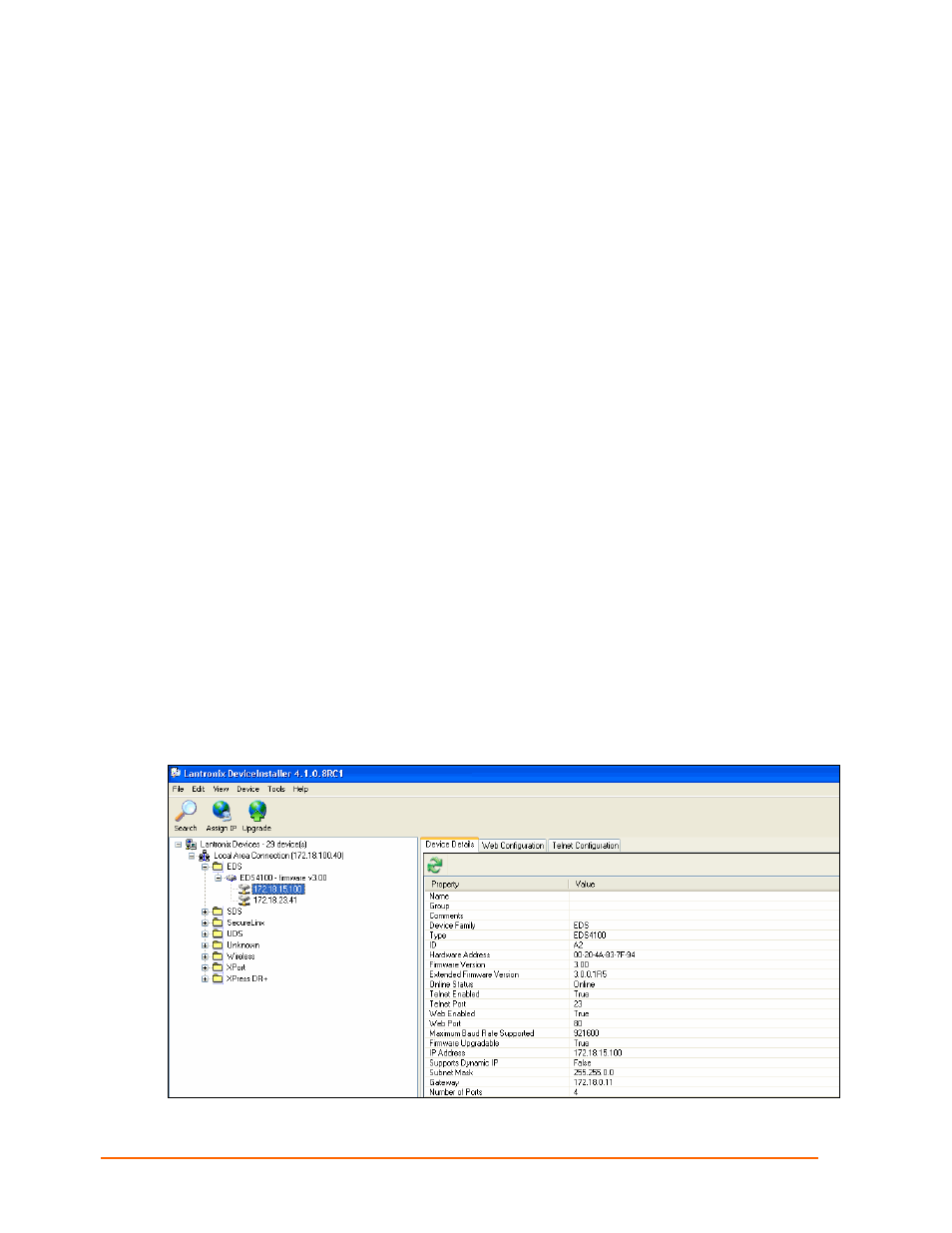Expand the Unknown folder
The width and height of the screenshot is (952, 1233).
tap(205, 945)
